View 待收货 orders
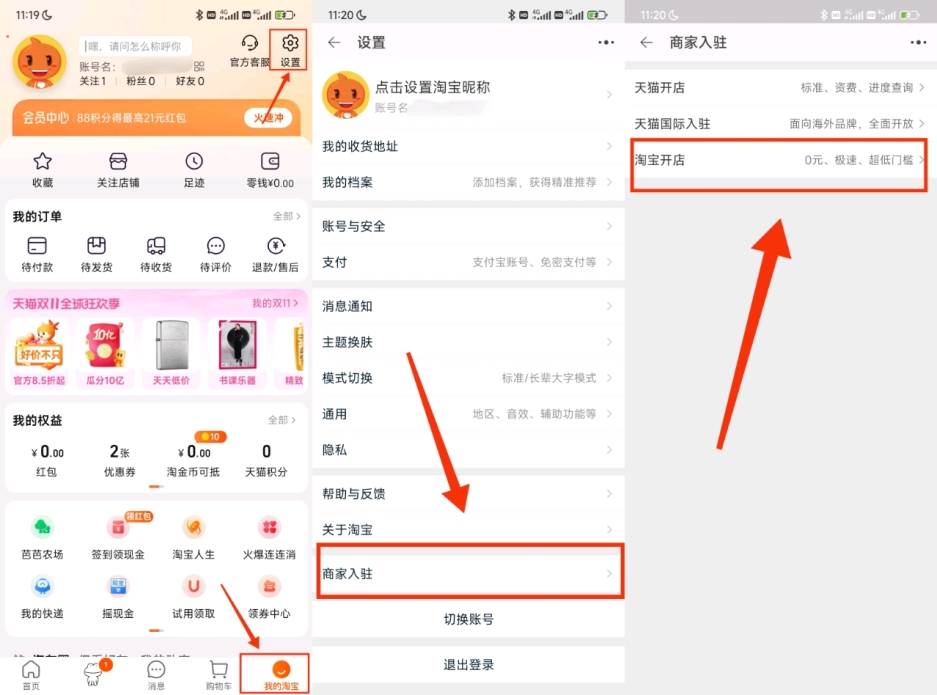Viewport: 937px width, 695px height. click(156, 254)
